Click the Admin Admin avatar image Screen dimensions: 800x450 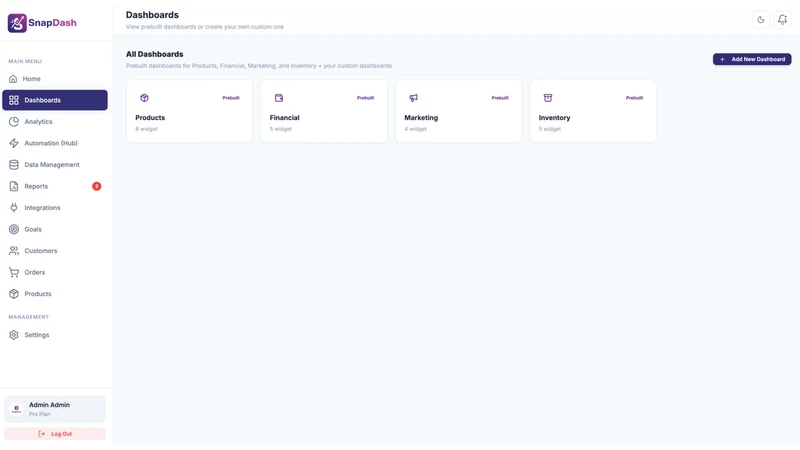16,409
